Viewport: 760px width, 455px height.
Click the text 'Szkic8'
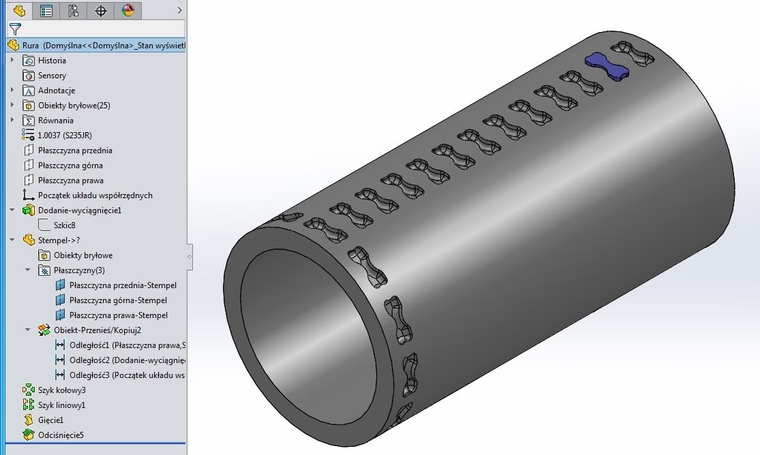coord(64,225)
